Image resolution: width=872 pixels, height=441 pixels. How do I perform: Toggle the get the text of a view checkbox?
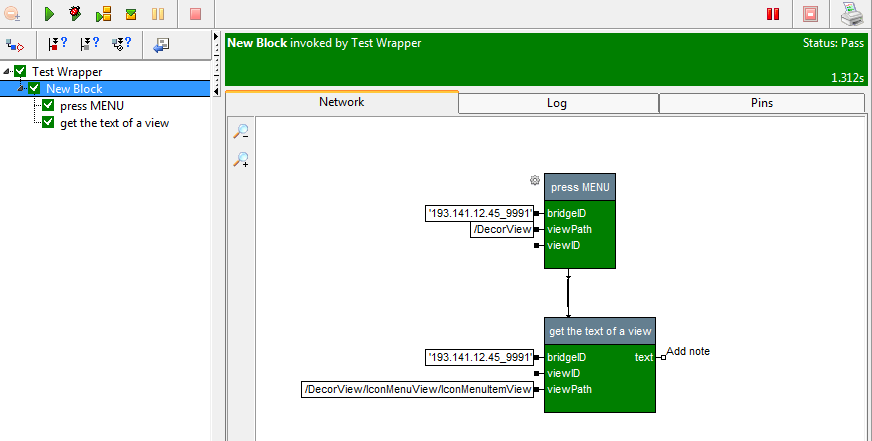tap(48, 123)
